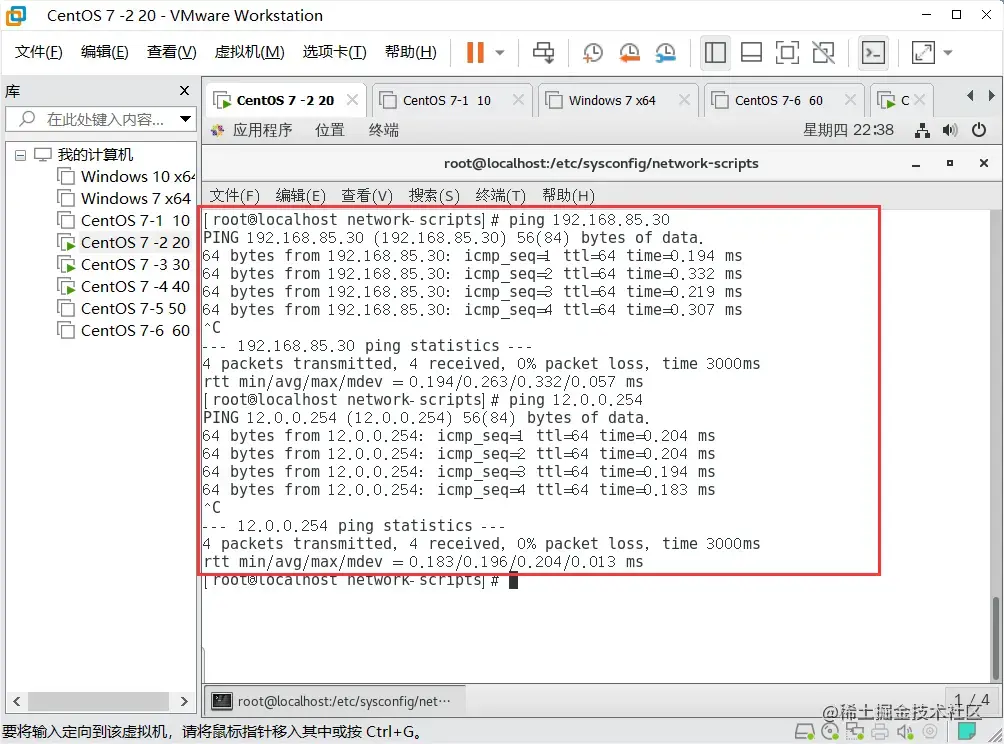Click the VMware printer status icon
Screen dimensions: 1004x744
(x=880, y=731)
